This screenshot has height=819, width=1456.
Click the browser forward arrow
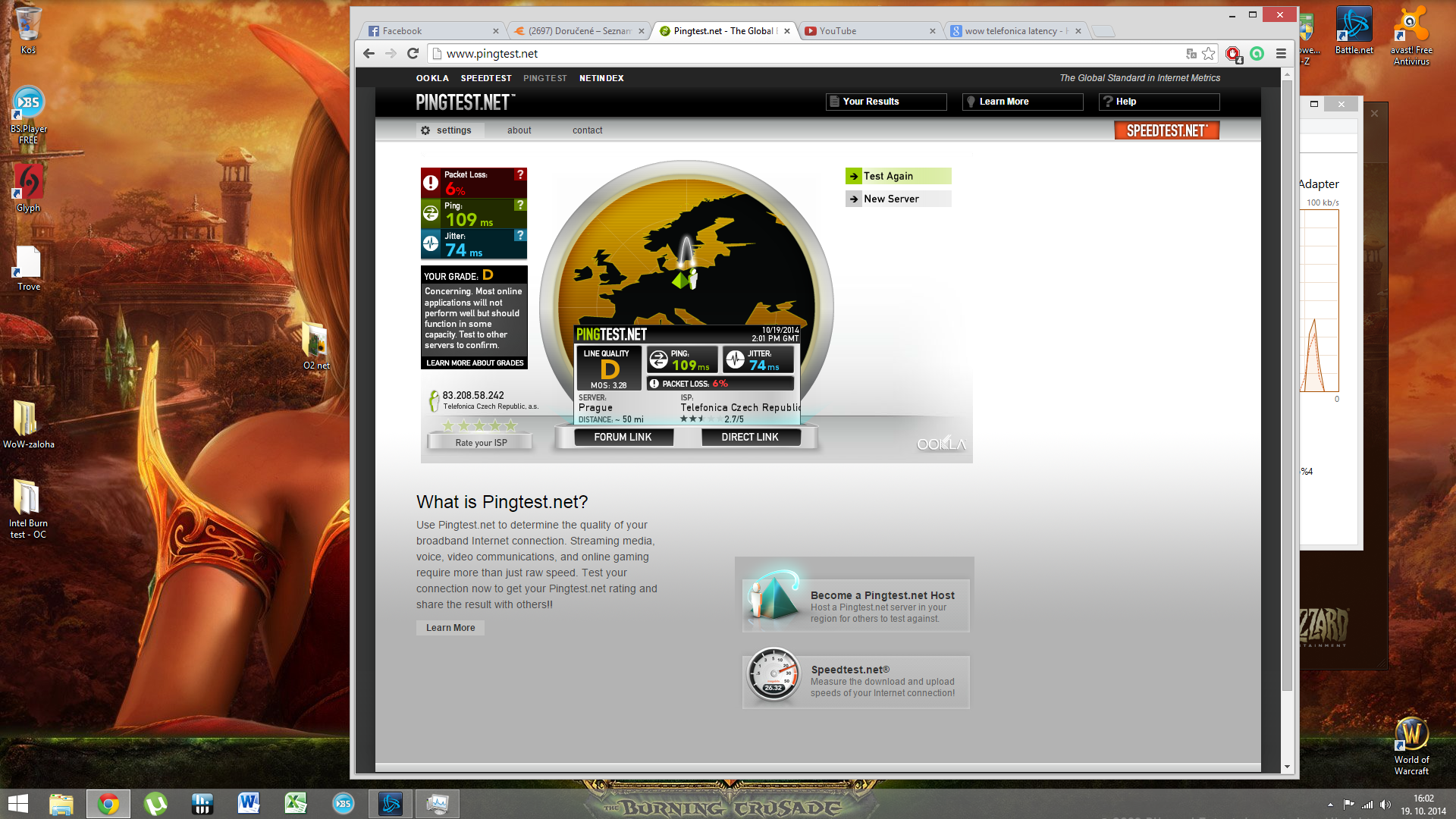point(391,53)
